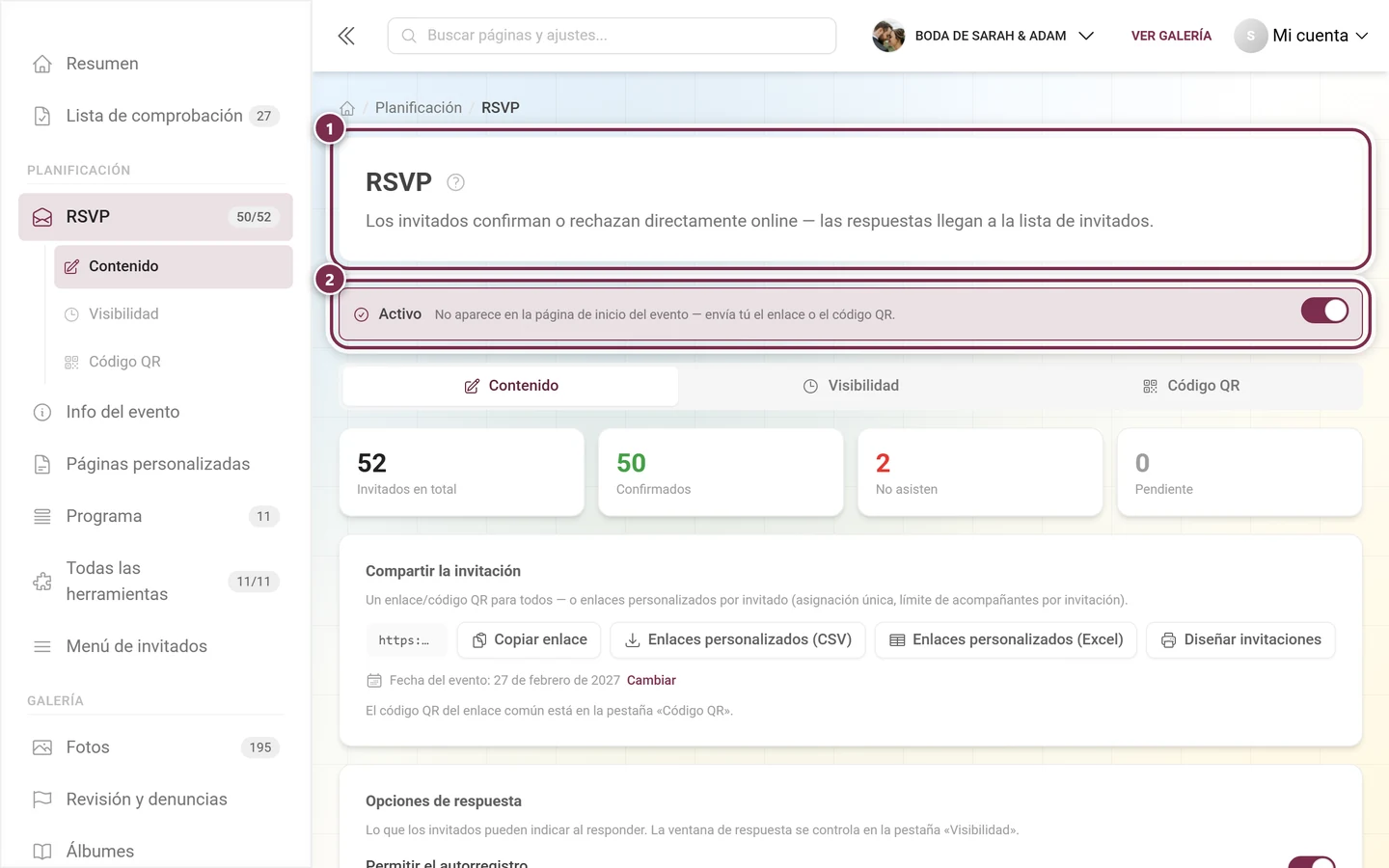
Task: Click the calendar icon beside Fecha del evento
Action: coord(374,681)
